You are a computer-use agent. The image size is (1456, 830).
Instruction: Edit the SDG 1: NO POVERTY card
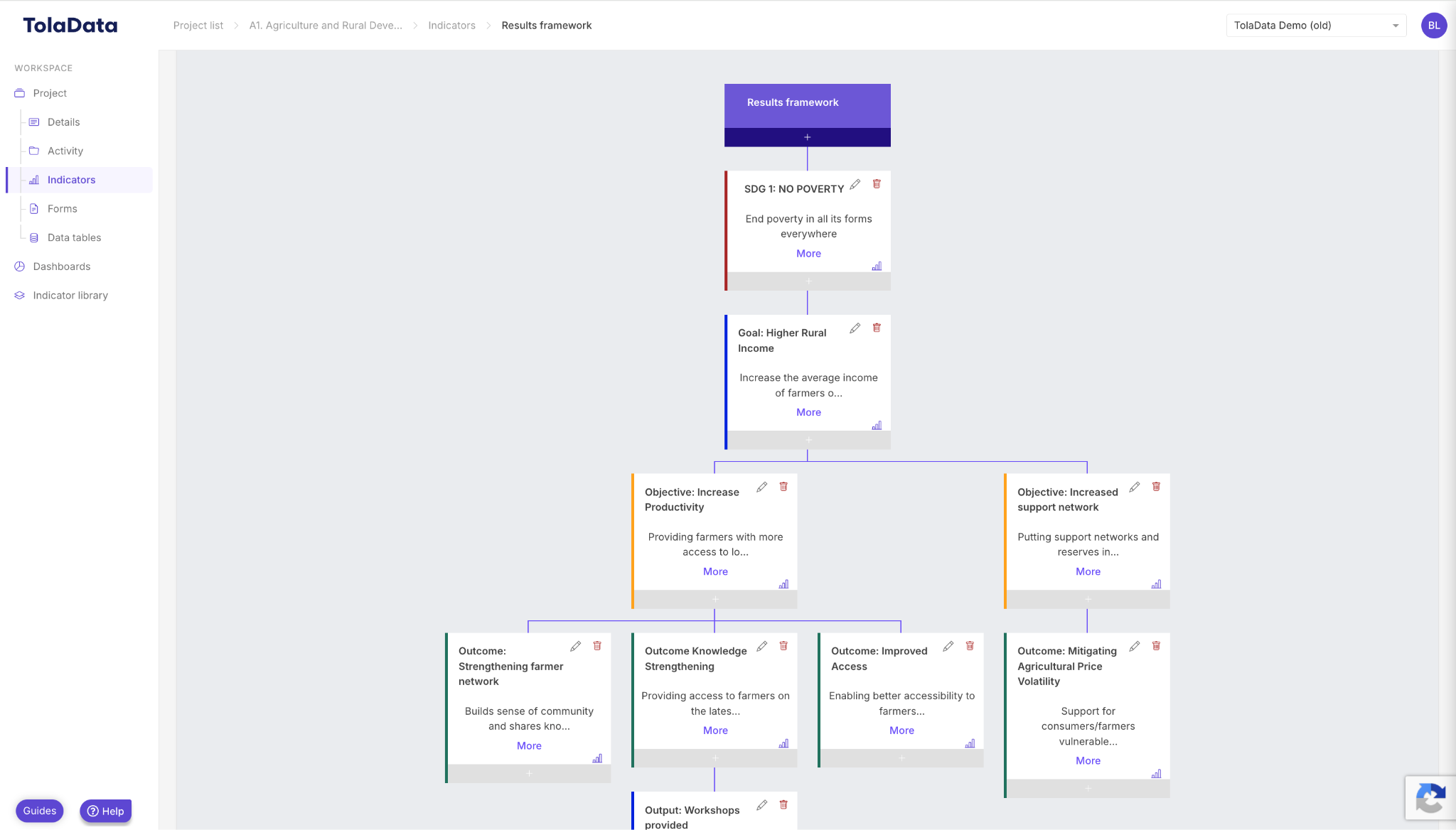click(855, 184)
